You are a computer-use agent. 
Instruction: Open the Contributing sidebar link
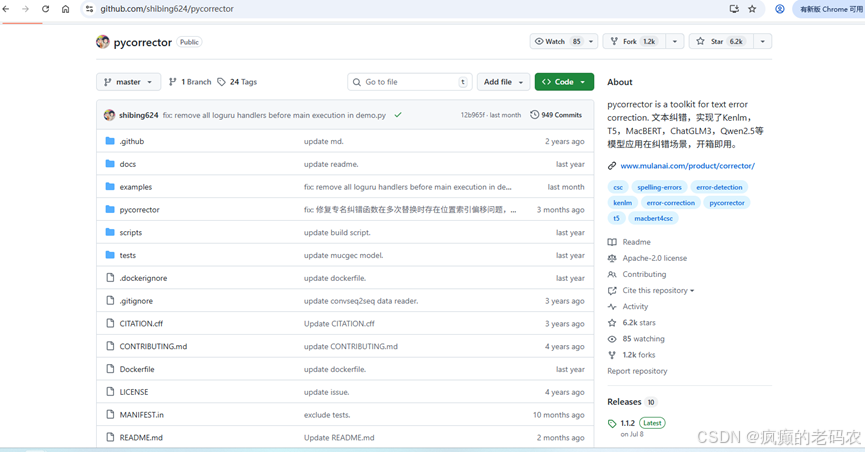[644, 274]
